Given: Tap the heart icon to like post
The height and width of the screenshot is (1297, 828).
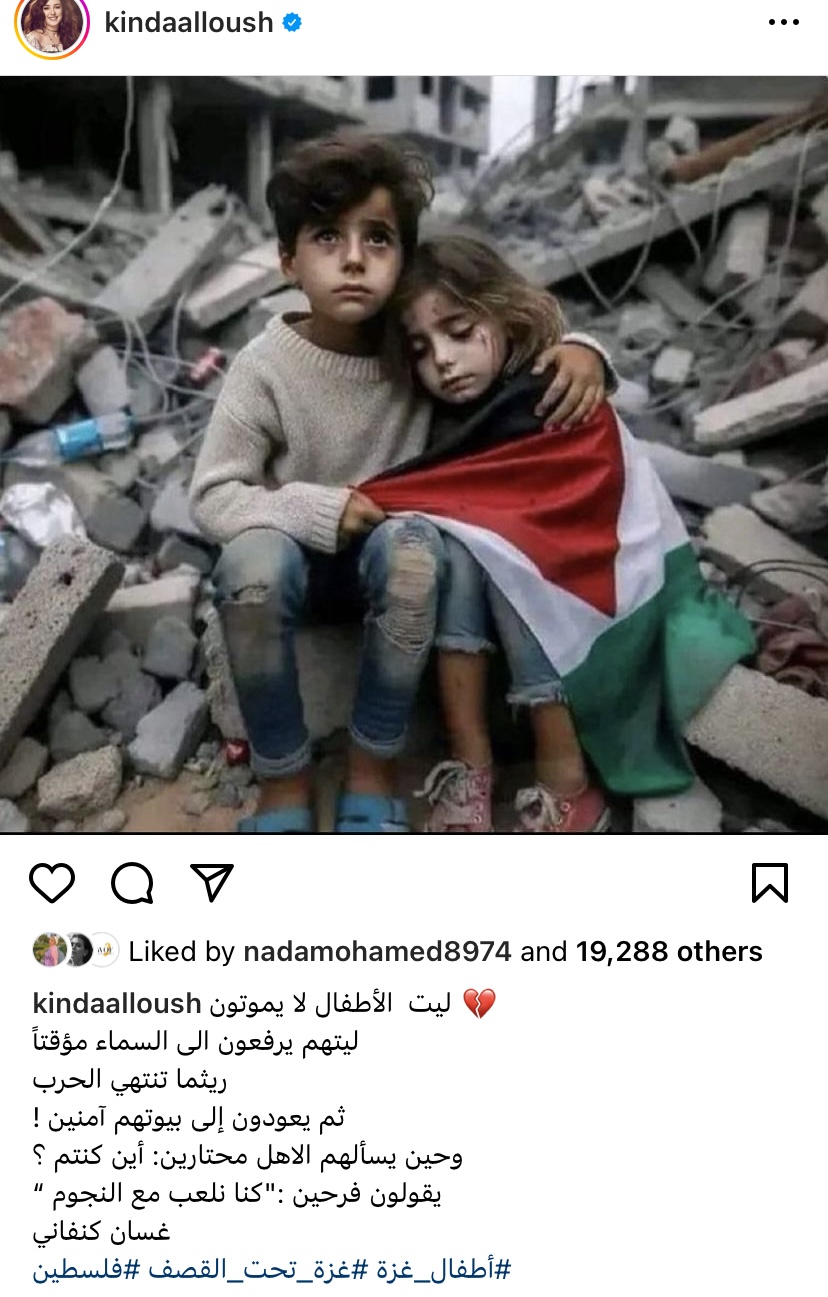Looking at the screenshot, I should 52,883.
